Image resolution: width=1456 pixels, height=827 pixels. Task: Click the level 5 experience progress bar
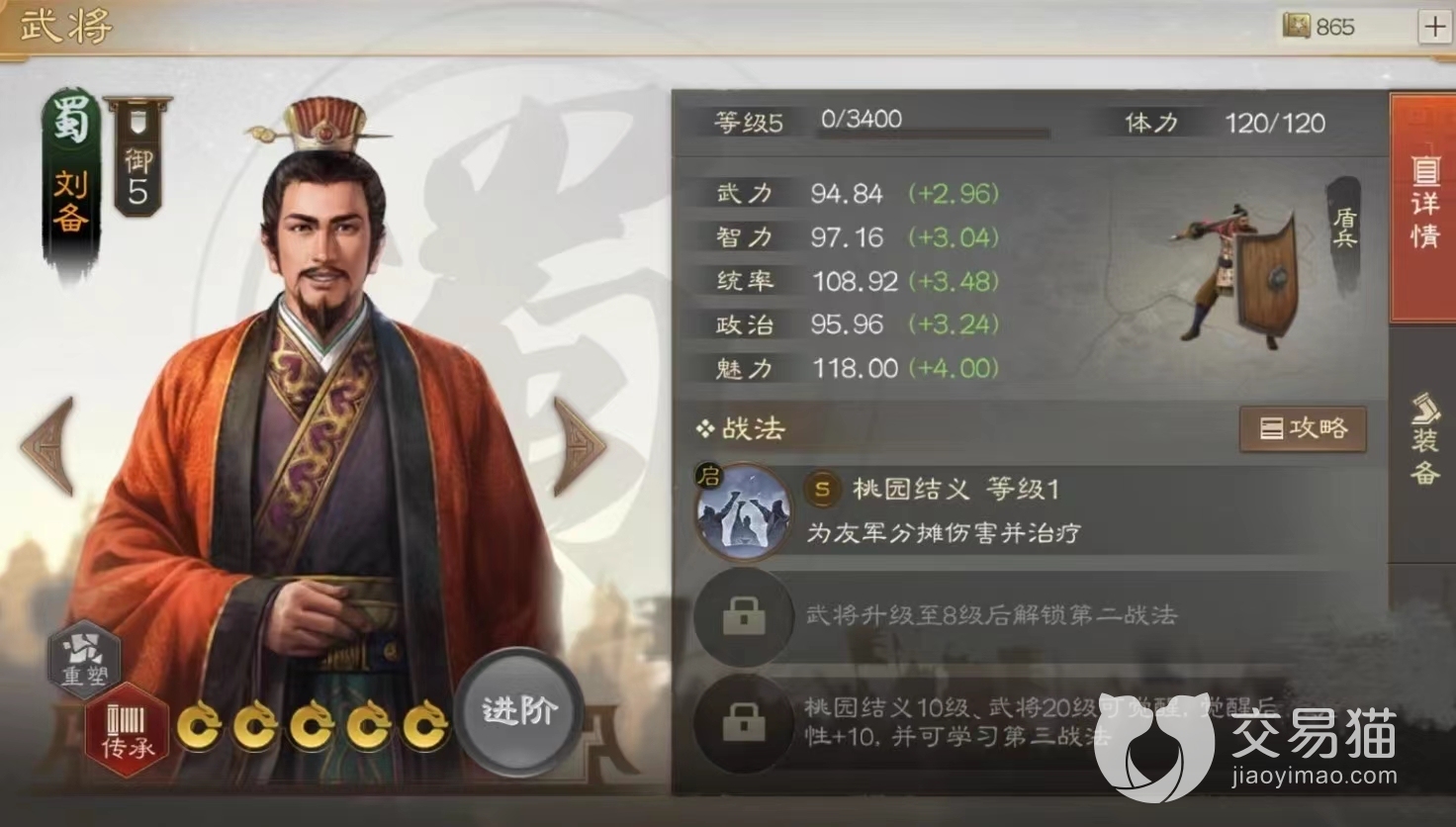pyautogui.click(x=934, y=132)
